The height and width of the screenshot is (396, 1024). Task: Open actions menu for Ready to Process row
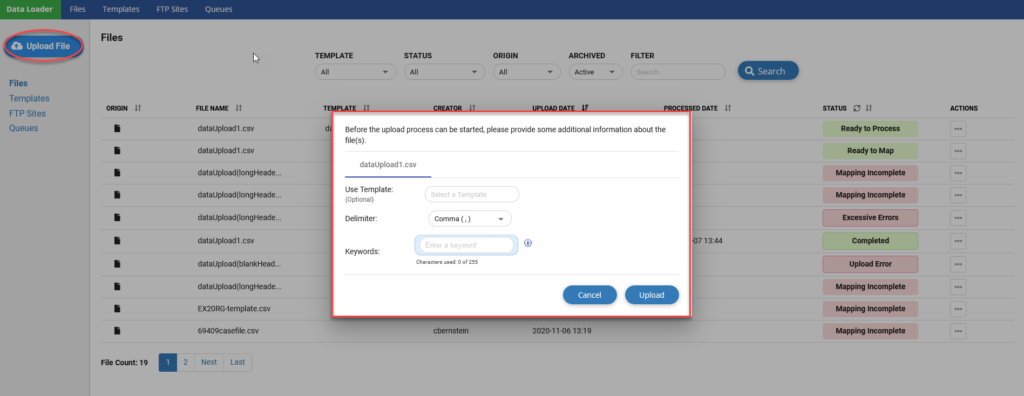[958, 129]
